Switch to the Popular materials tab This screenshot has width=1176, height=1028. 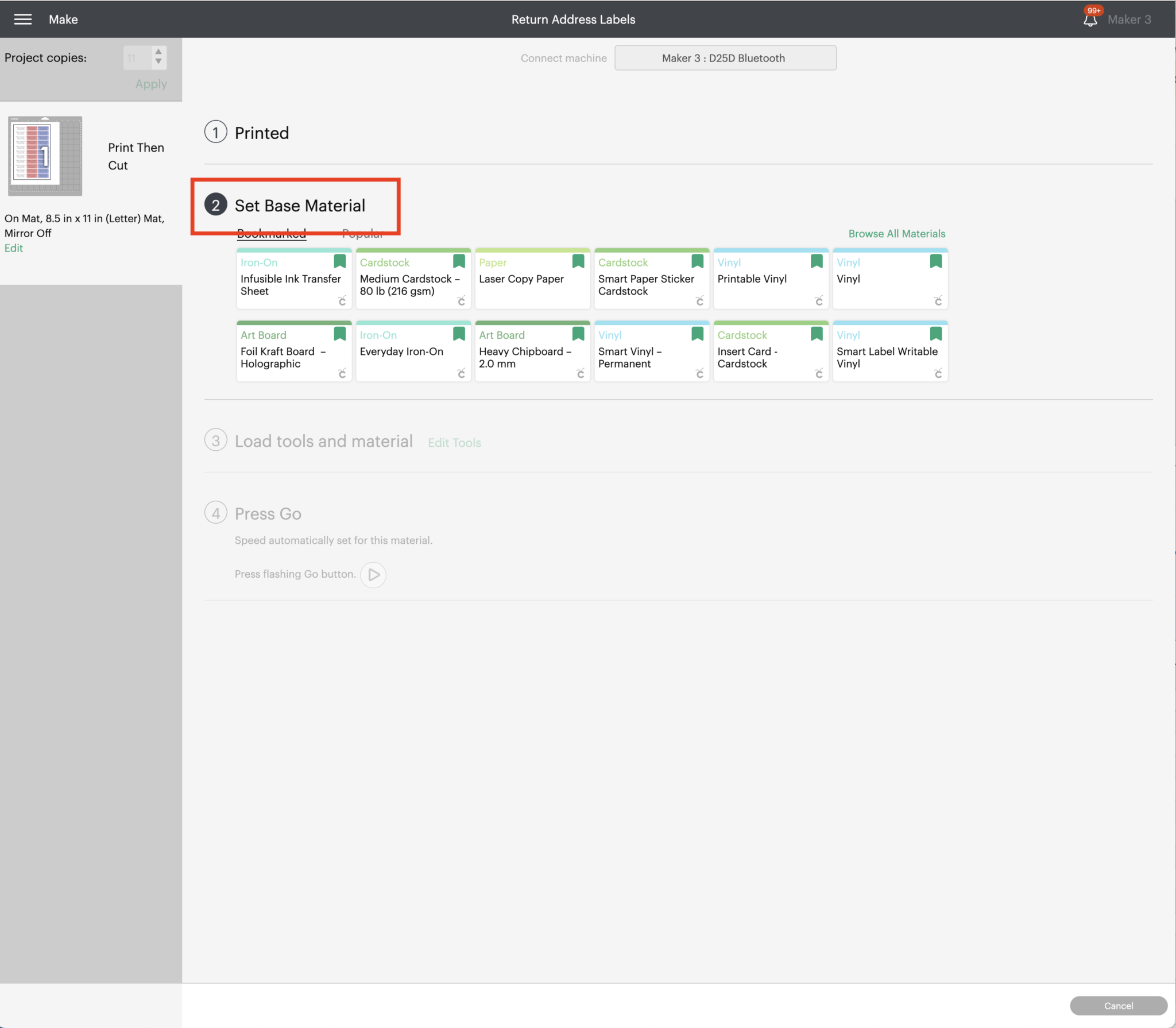(x=362, y=234)
